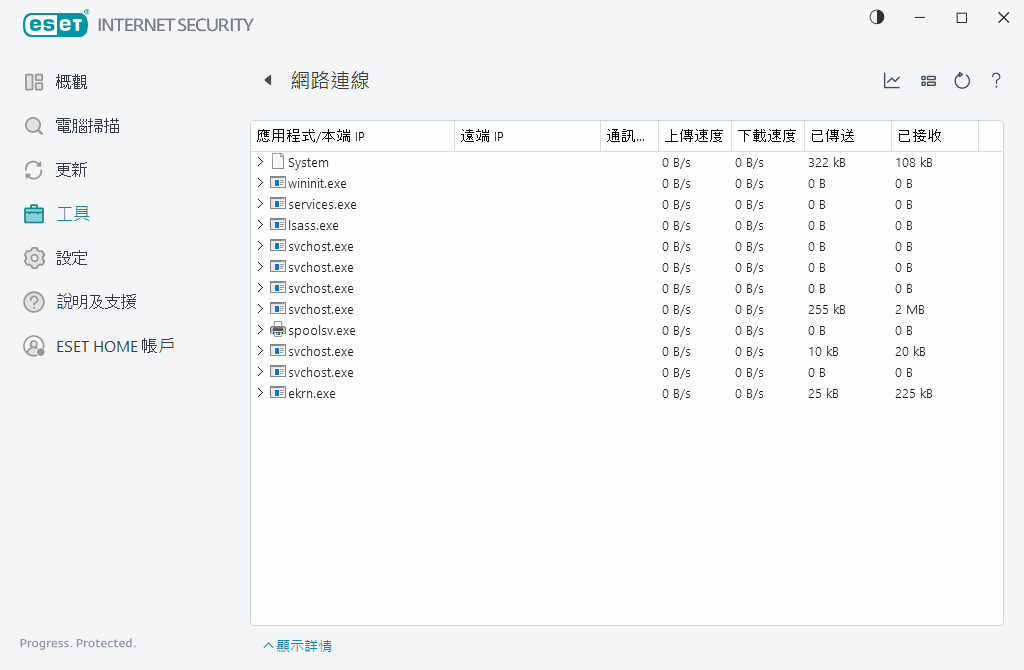The height and width of the screenshot is (670, 1024).
Task: Switch to 更新 in the sidebar
Action: pyautogui.click(x=33, y=169)
